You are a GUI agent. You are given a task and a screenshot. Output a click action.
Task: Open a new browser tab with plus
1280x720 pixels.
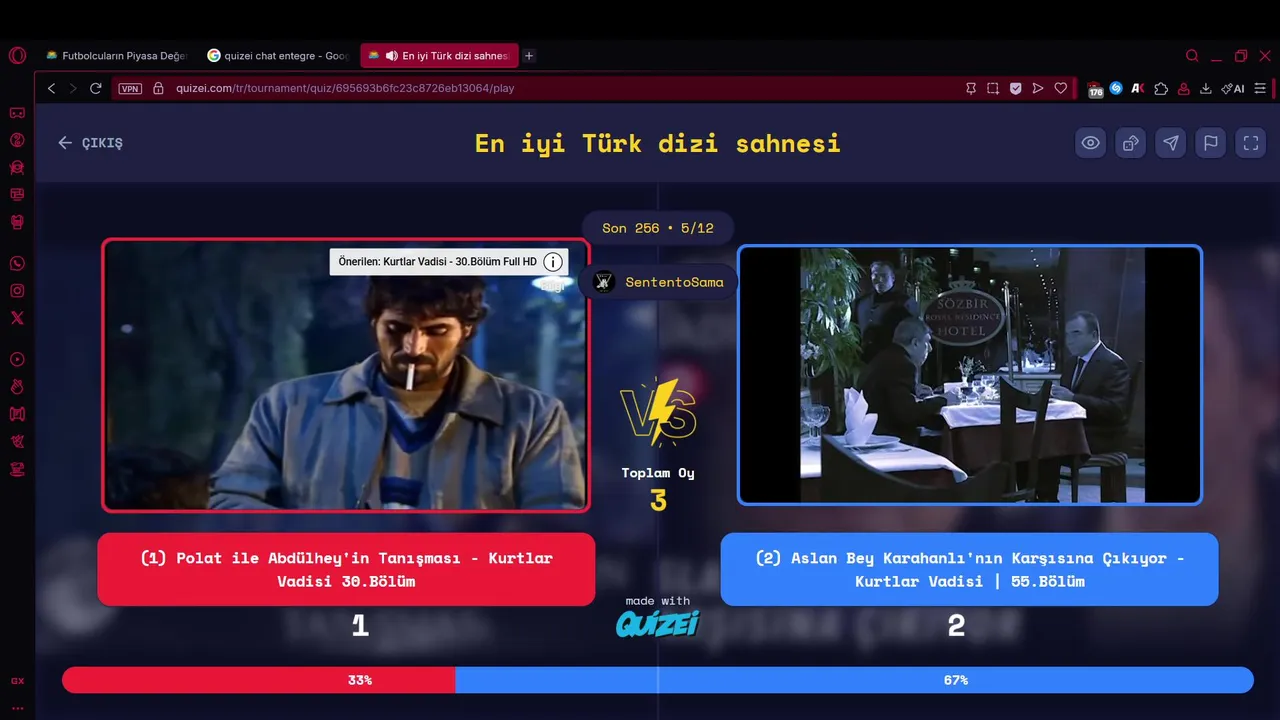coord(529,56)
